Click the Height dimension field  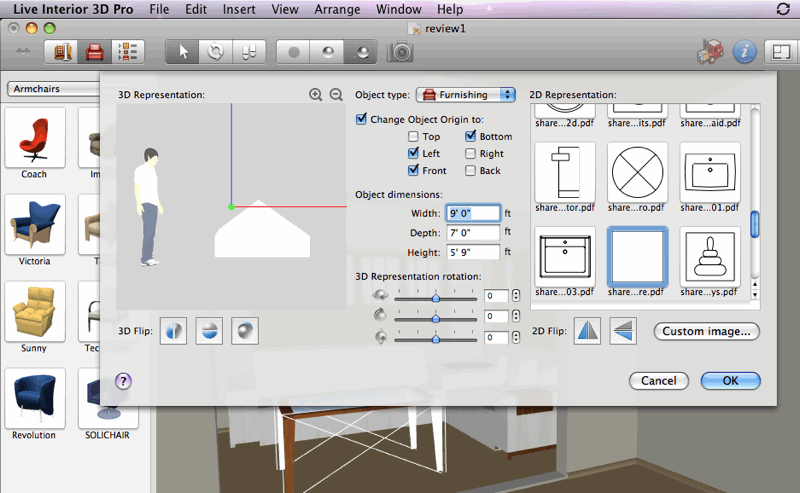(473, 252)
